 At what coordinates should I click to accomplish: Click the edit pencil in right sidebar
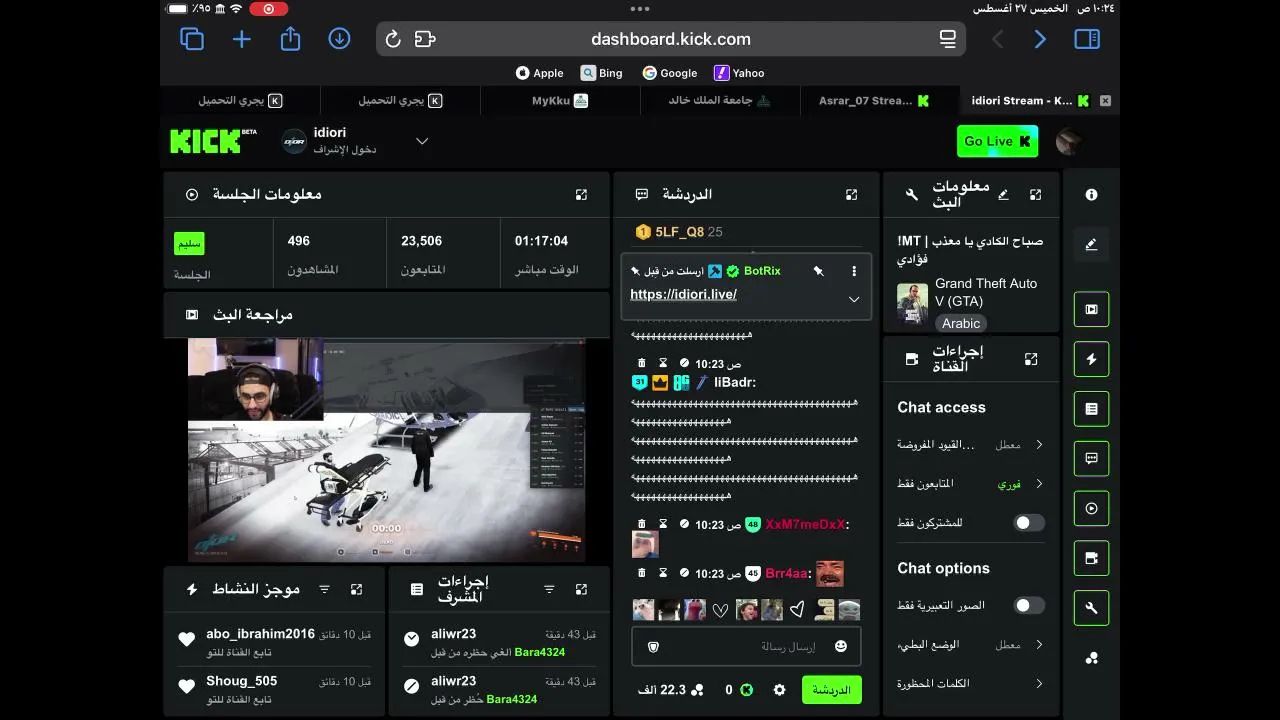click(1091, 244)
